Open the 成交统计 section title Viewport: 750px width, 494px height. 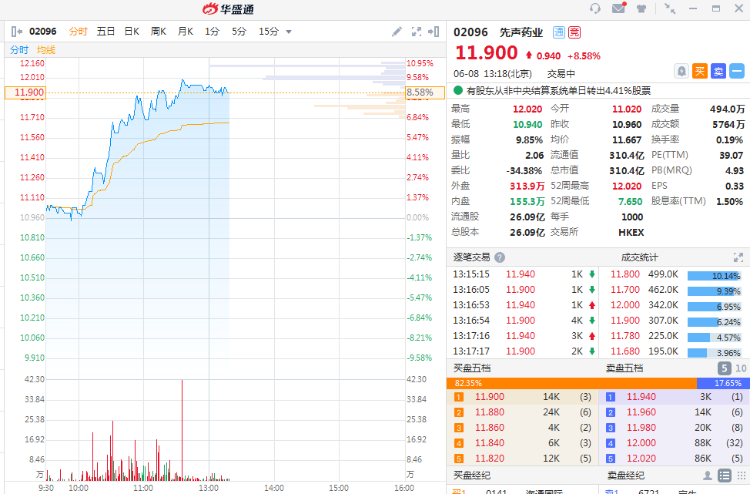point(640,258)
